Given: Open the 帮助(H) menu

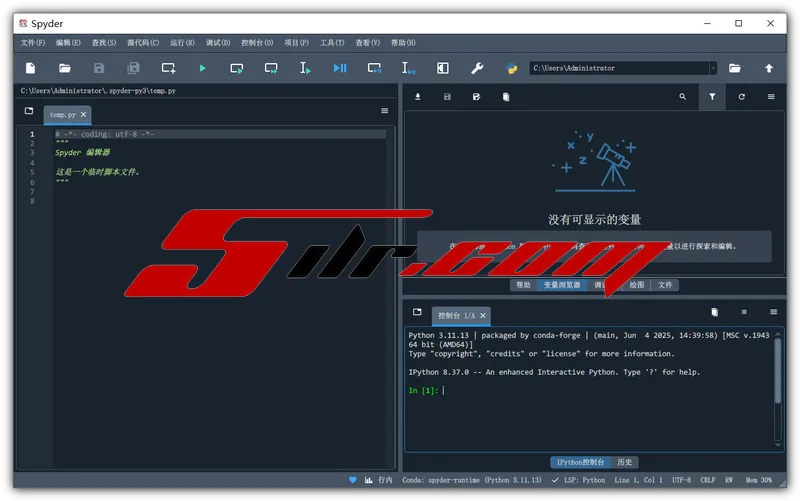Looking at the screenshot, I should pos(403,43).
